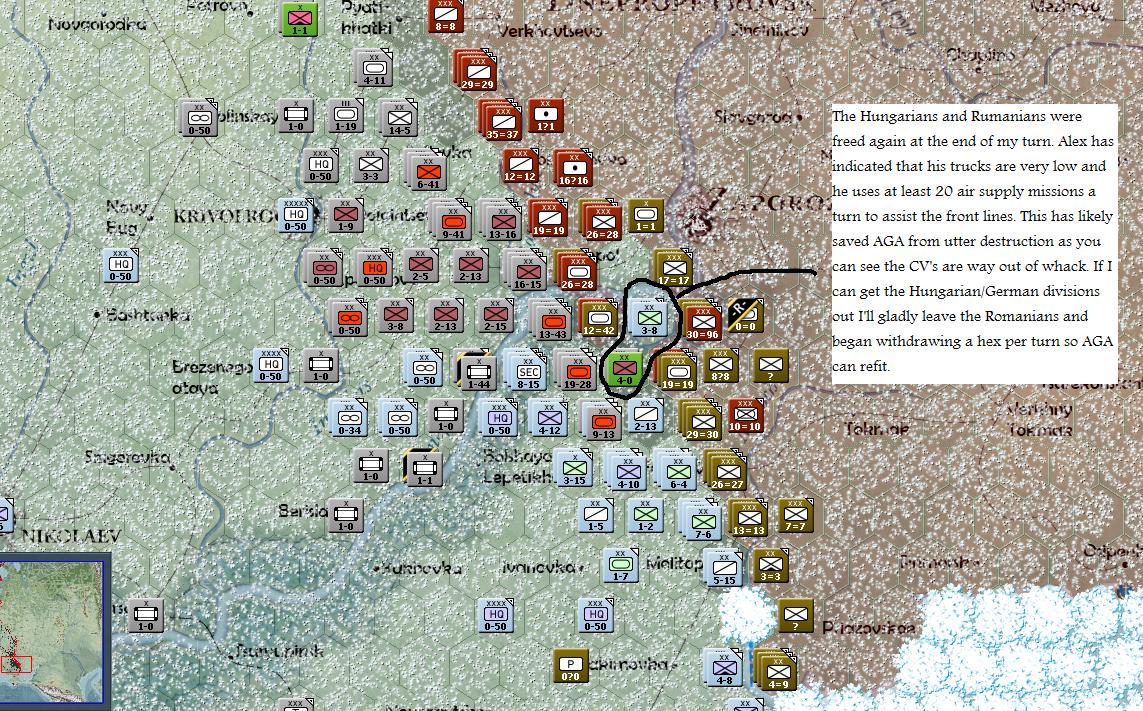Select the 9-41 panzer stack

coord(452,221)
